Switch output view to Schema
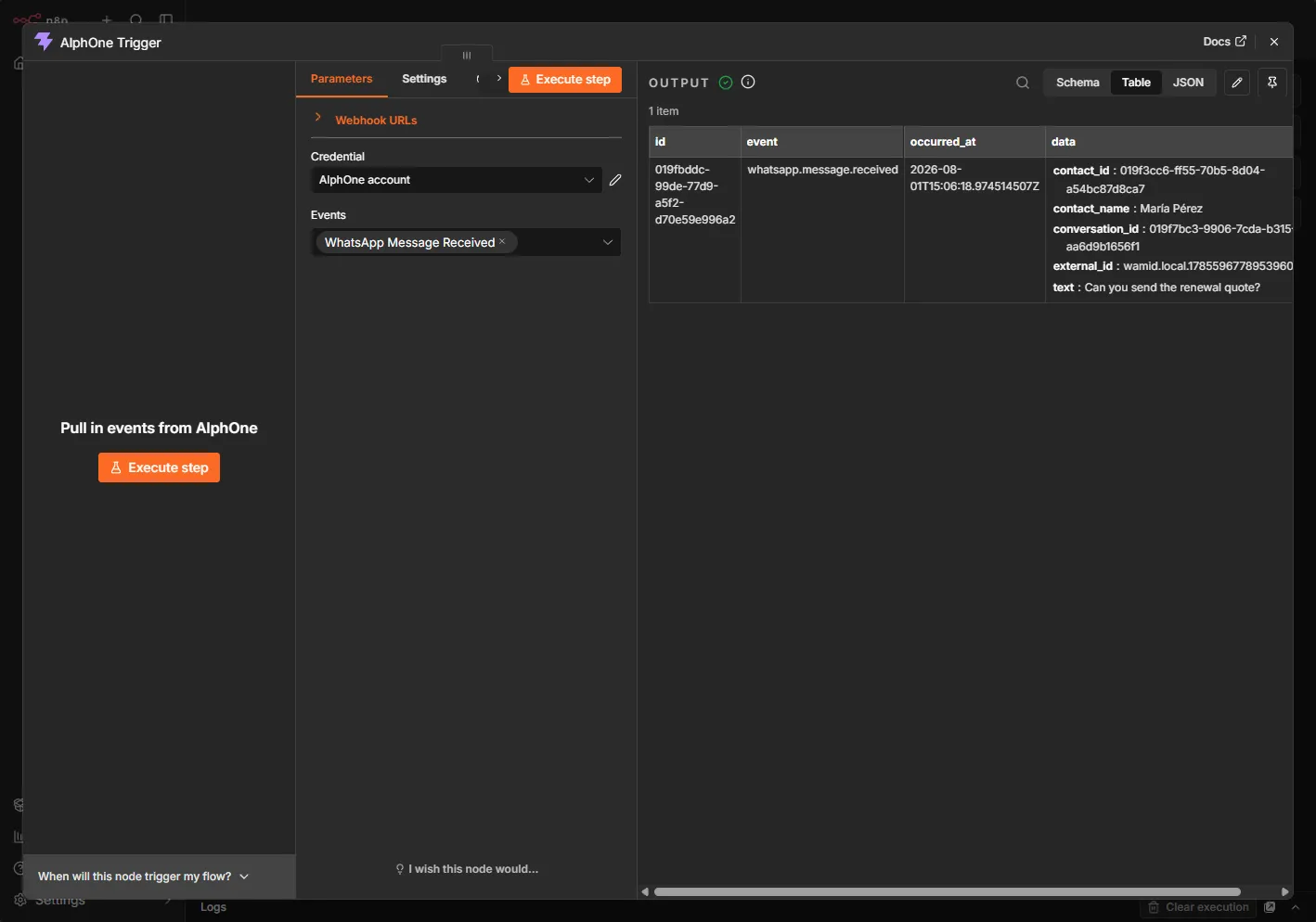Image resolution: width=1316 pixels, height=922 pixels. 1077,83
